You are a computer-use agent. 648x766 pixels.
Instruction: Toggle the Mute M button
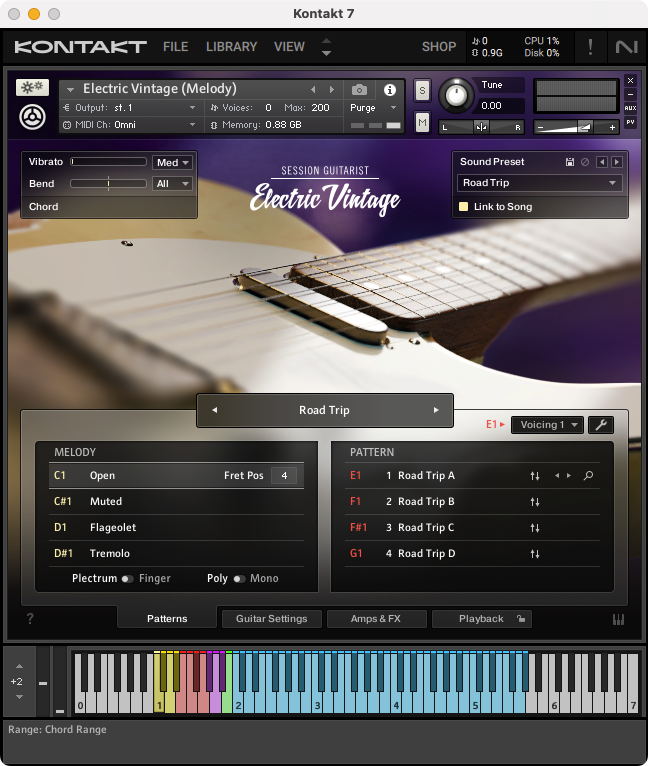coord(422,122)
